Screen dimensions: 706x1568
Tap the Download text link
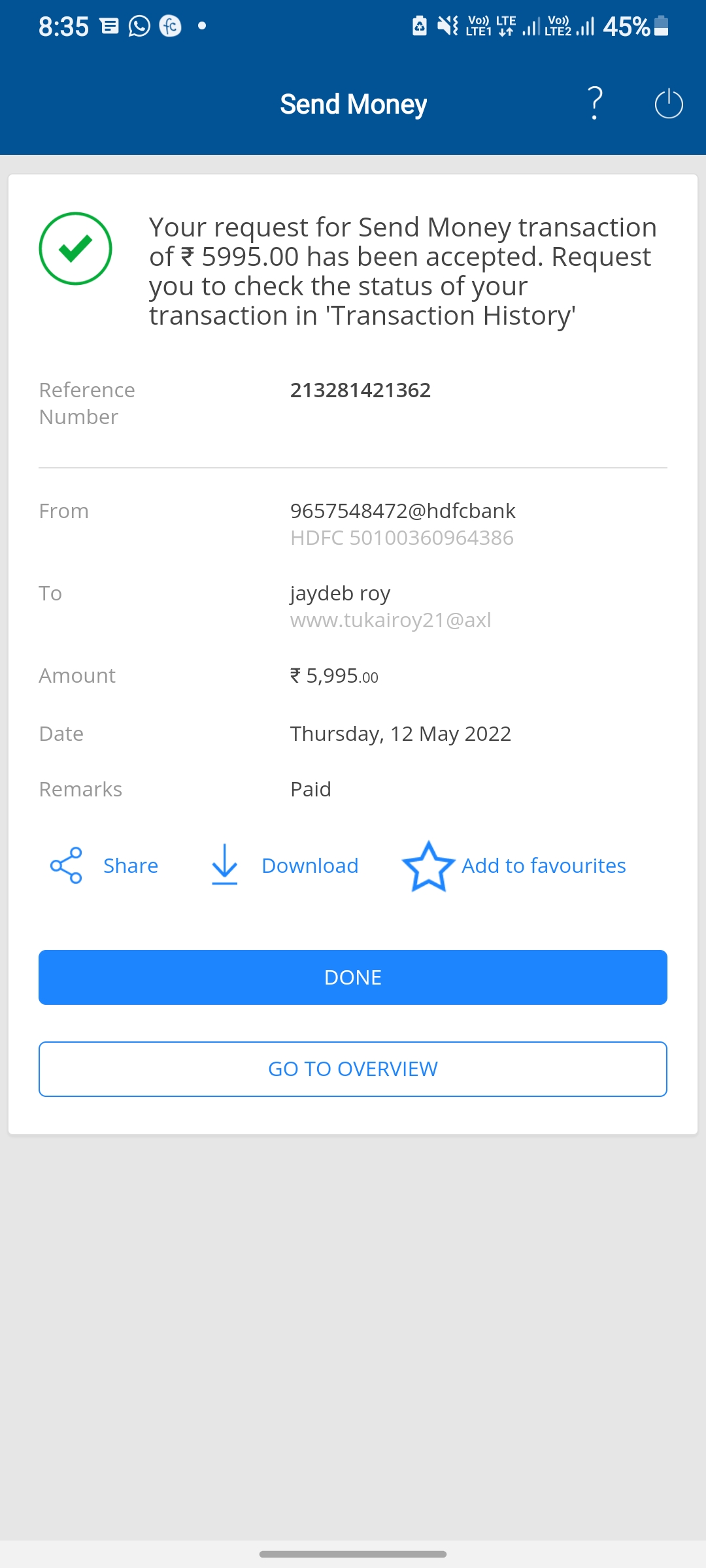click(x=310, y=866)
